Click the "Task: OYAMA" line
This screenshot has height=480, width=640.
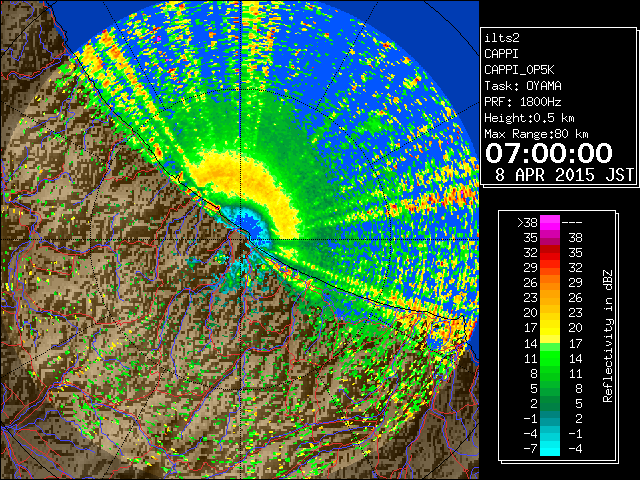(x=523, y=86)
